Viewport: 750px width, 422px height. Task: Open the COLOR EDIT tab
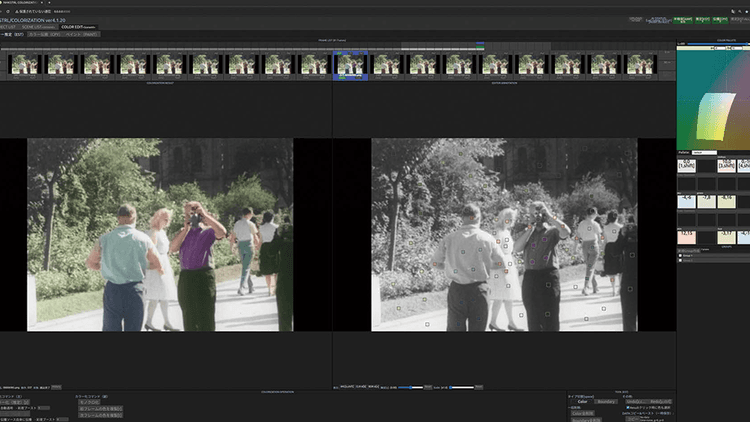click(78, 27)
